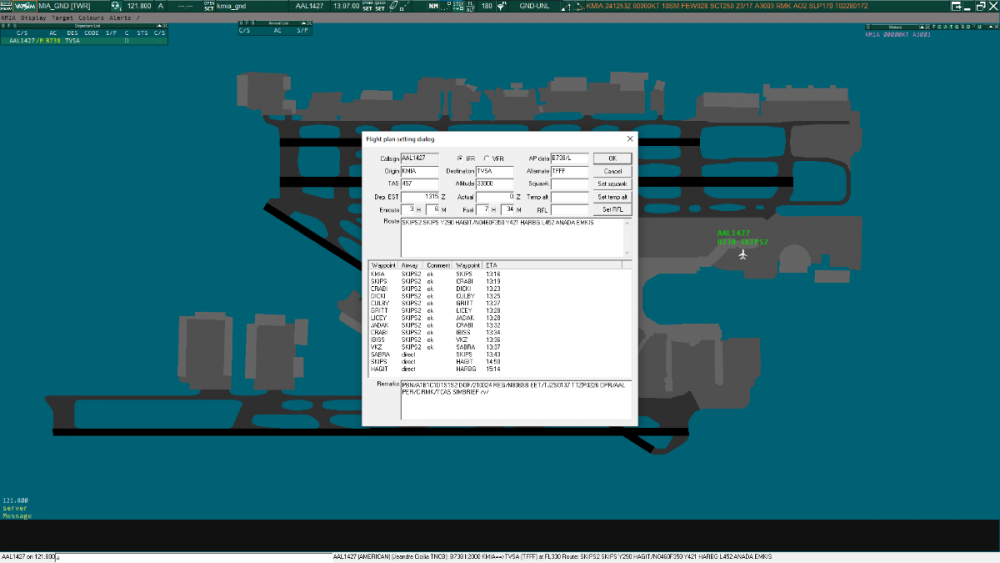Click the runway selector icon beside GND-UNL
1000x563 pixels.
click(x=566, y=6)
